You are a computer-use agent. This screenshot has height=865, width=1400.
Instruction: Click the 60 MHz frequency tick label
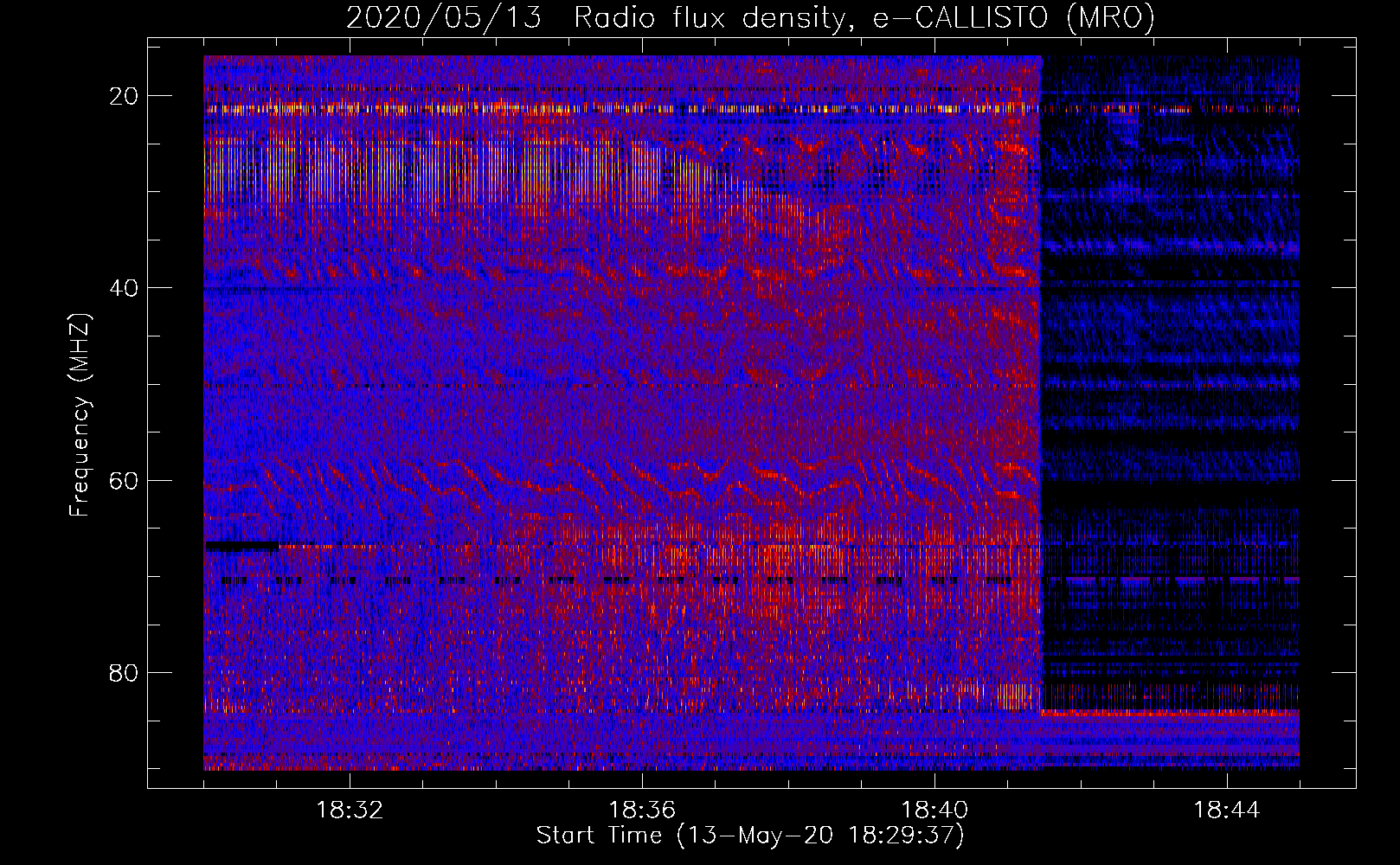pos(124,480)
